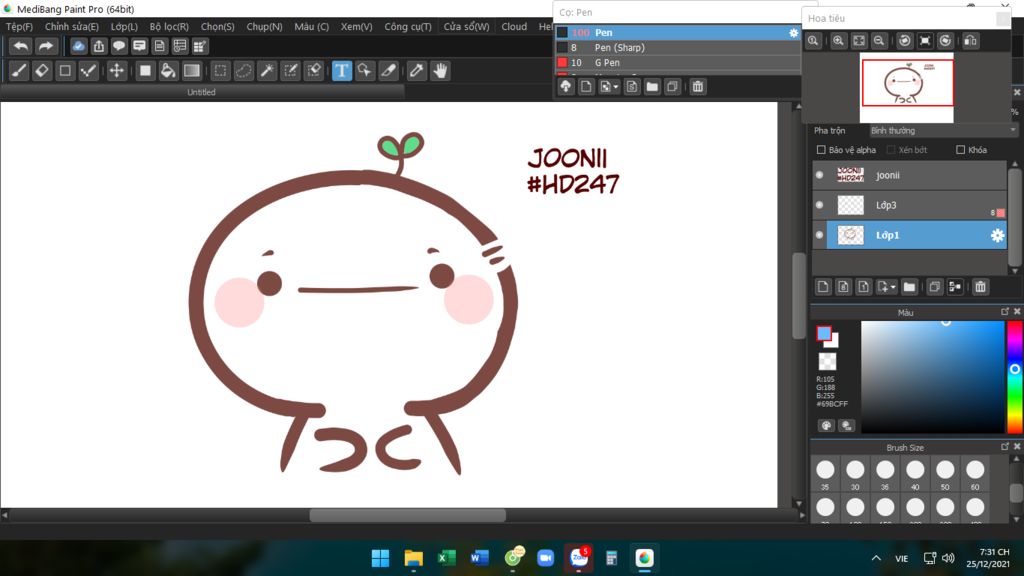Click the export share icon
This screenshot has width=1024, height=576.
click(x=99, y=46)
